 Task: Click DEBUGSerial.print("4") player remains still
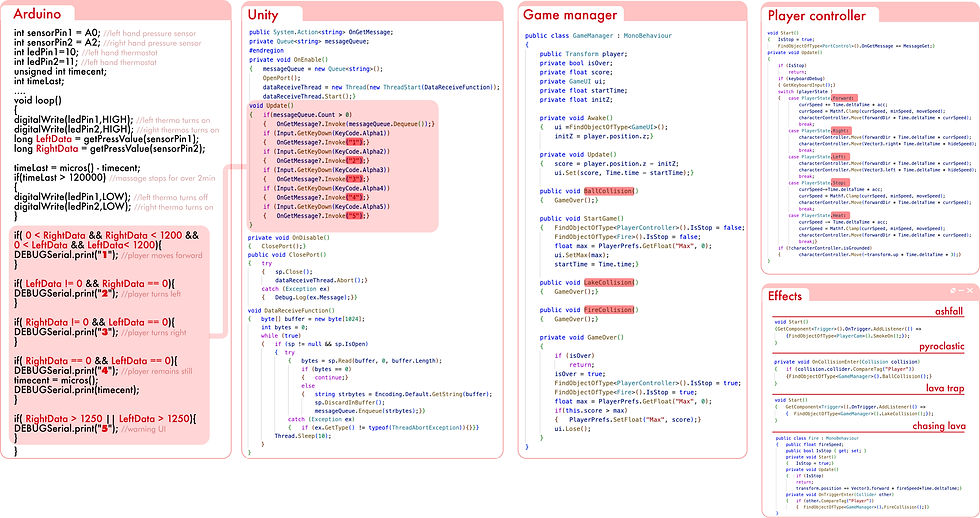[x=103, y=371]
